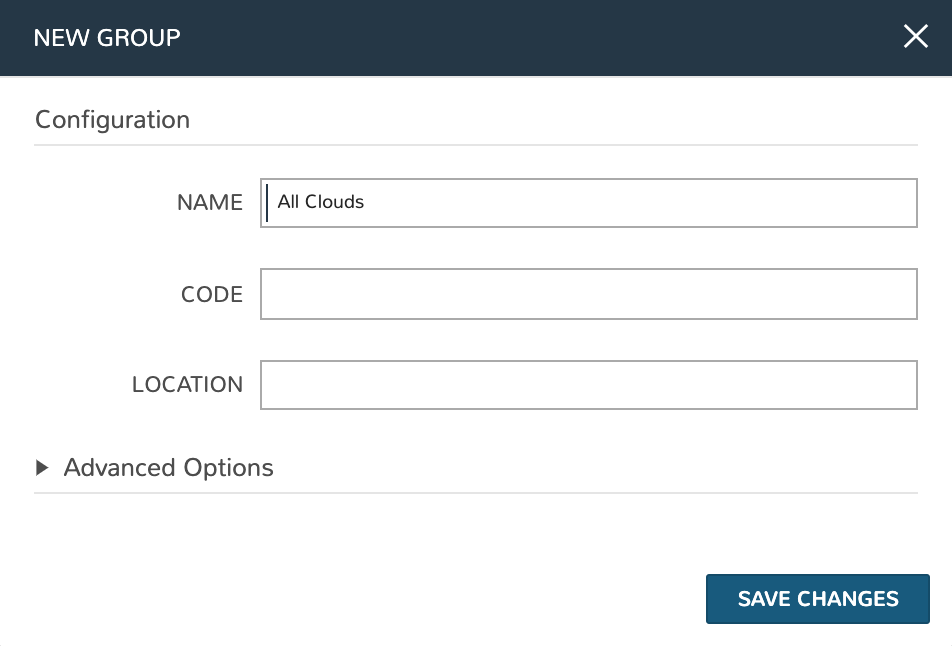
Task: Click the Advanced Options label text
Action: [x=168, y=467]
